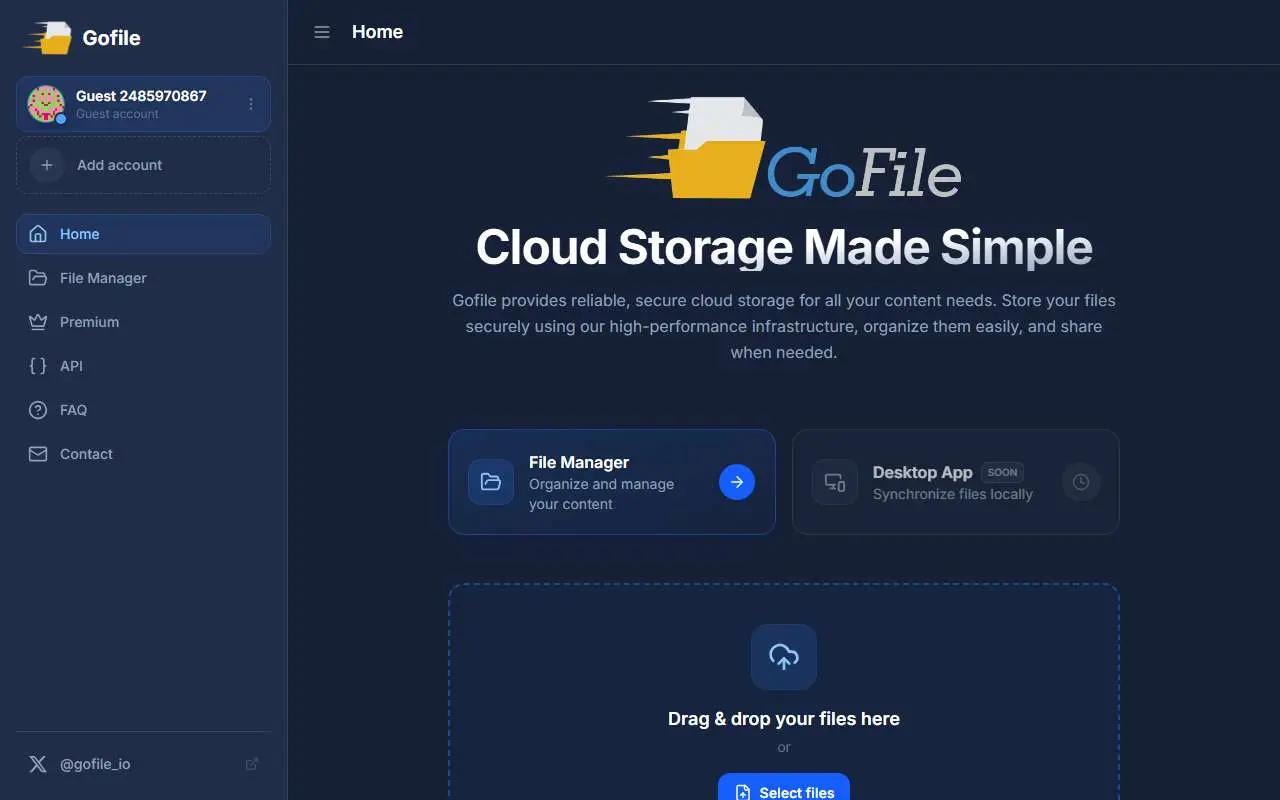Screen dimensions: 1280x800
Task: Add account button label
Action: click(x=119, y=165)
